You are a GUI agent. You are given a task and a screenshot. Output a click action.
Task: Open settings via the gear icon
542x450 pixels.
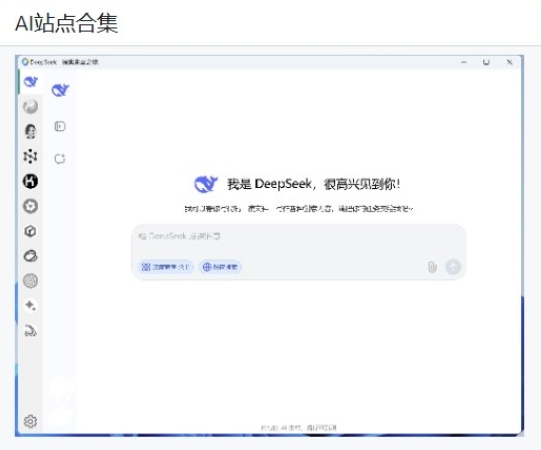pos(30,421)
